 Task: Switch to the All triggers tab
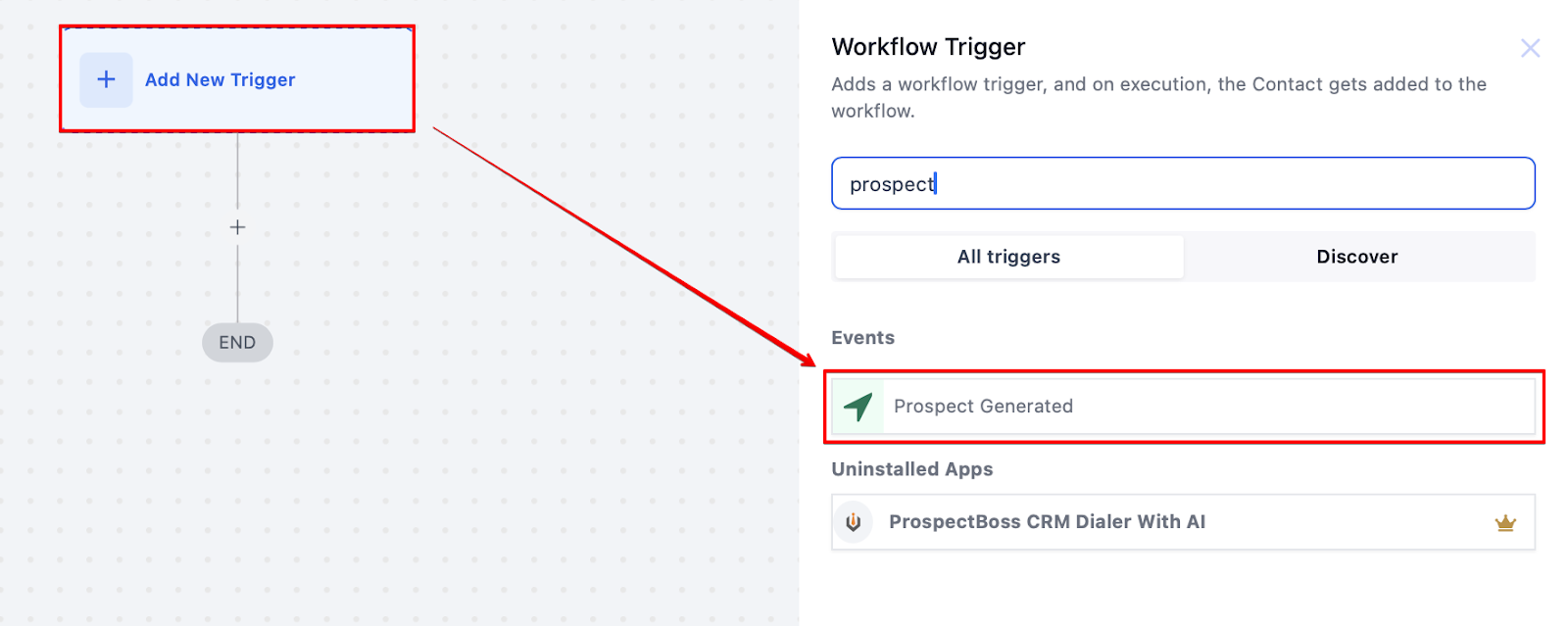[1008, 257]
